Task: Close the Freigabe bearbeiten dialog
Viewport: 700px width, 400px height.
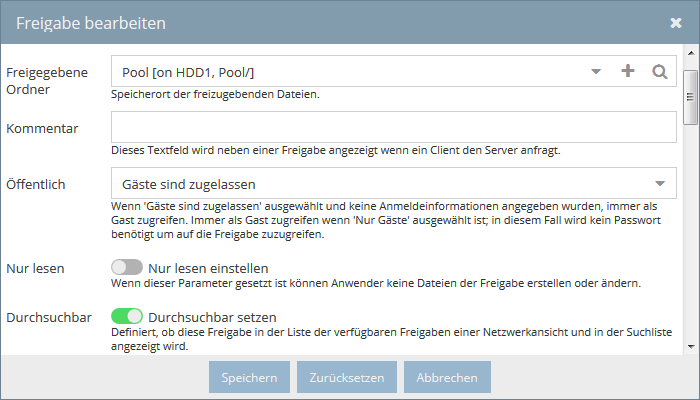Action: point(676,23)
